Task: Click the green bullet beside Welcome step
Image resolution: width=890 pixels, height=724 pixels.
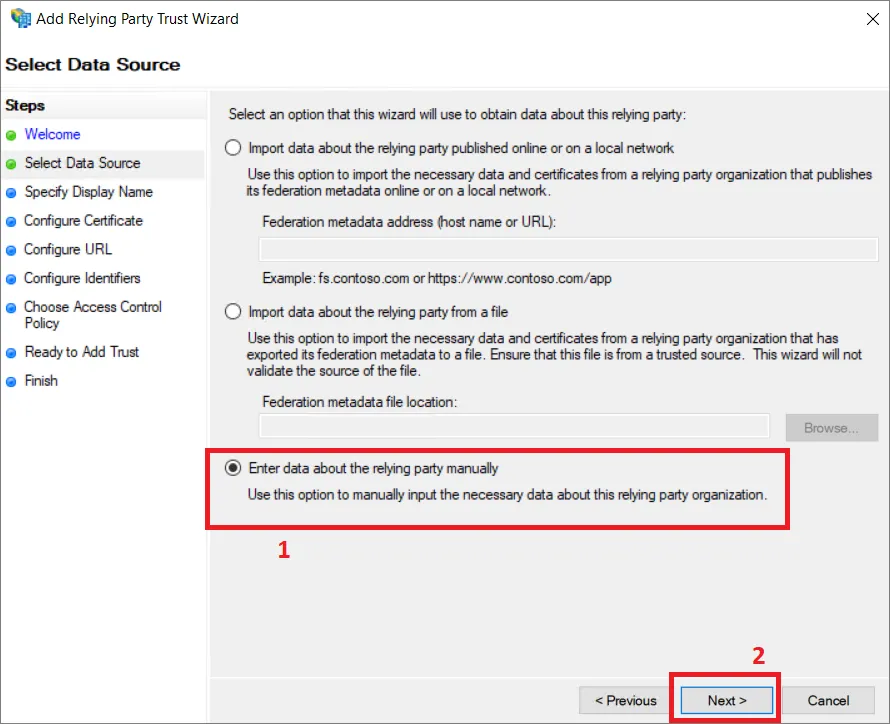Action: pos(11,135)
